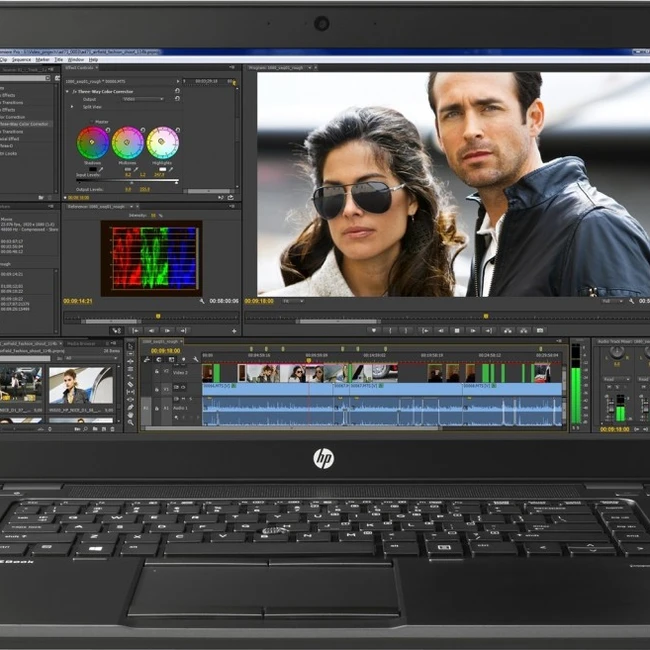
Task: Mute the Audio 1 track in timeline
Action: (x=183, y=399)
